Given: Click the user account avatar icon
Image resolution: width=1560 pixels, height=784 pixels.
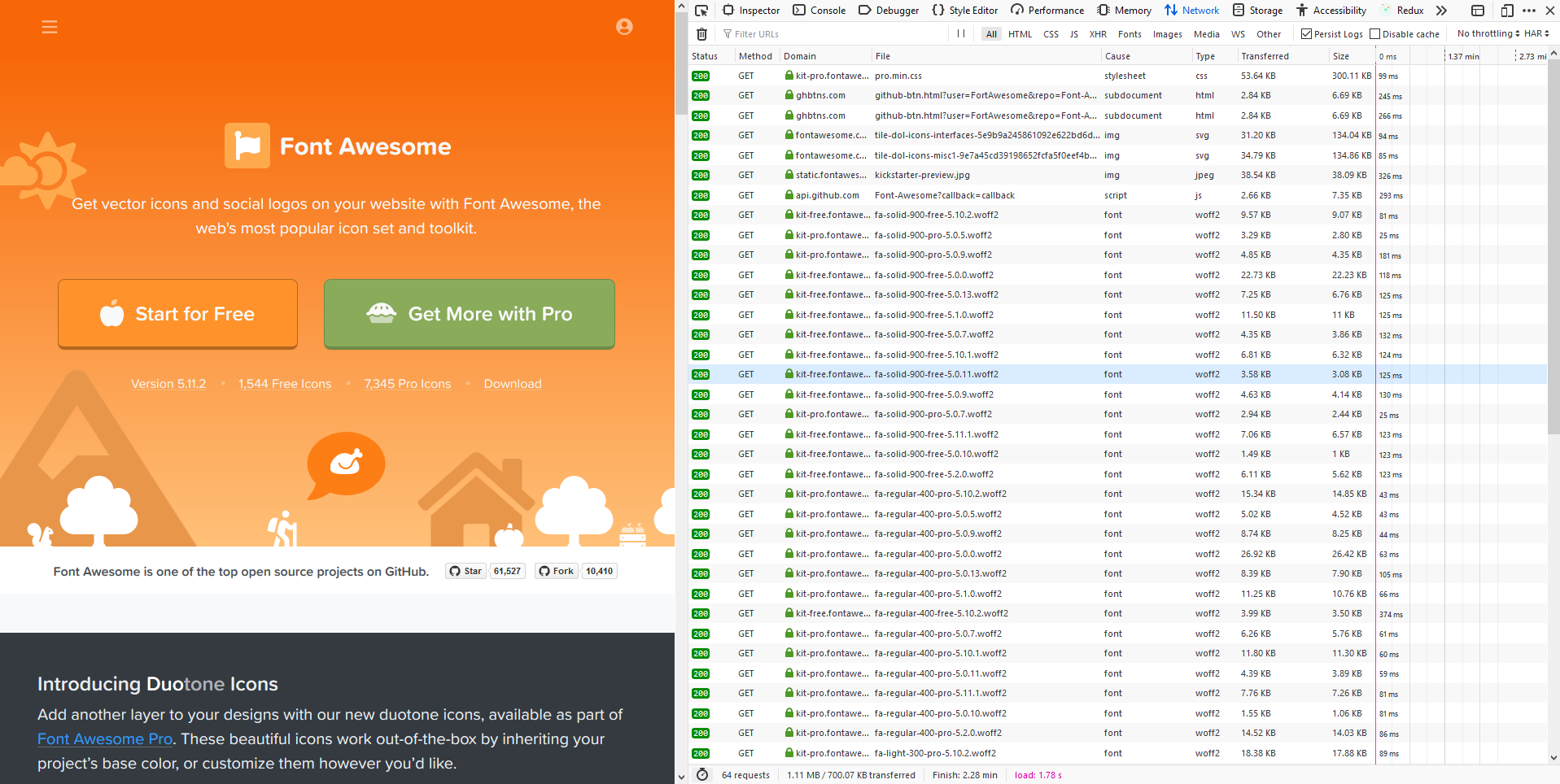Looking at the screenshot, I should tap(624, 27).
